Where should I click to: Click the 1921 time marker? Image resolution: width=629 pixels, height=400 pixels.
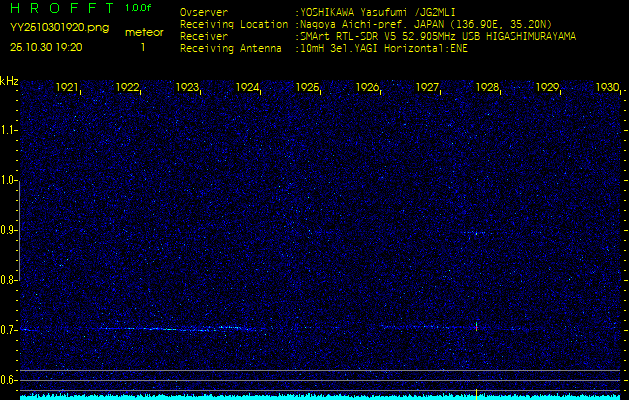click(x=68, y=88)
